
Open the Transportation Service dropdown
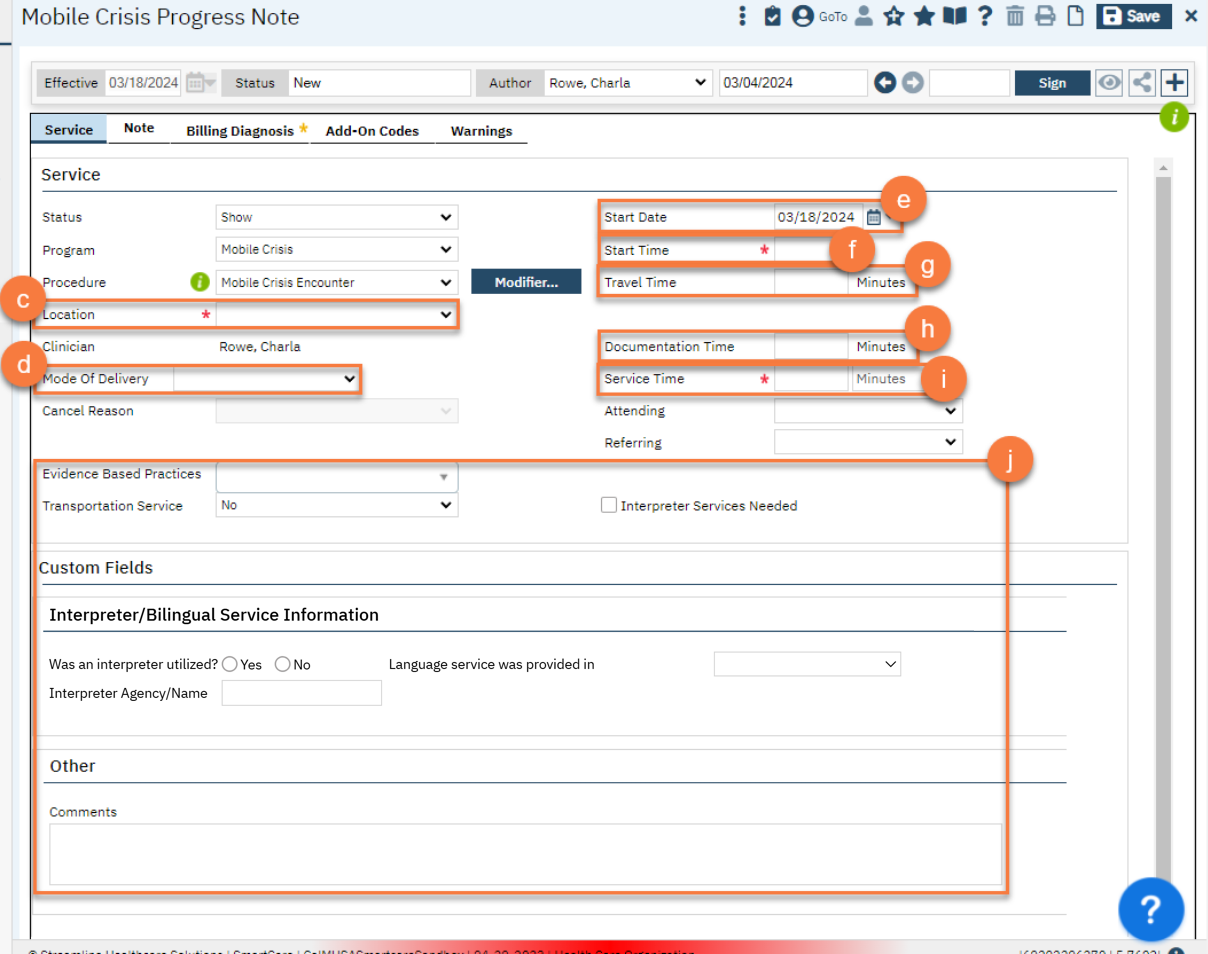coord(337,506)
